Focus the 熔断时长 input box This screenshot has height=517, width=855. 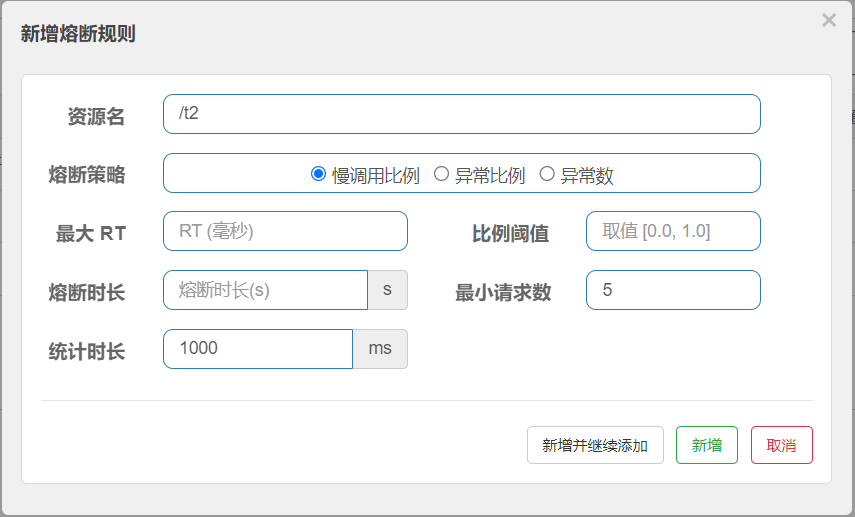(x=265, y=290)
